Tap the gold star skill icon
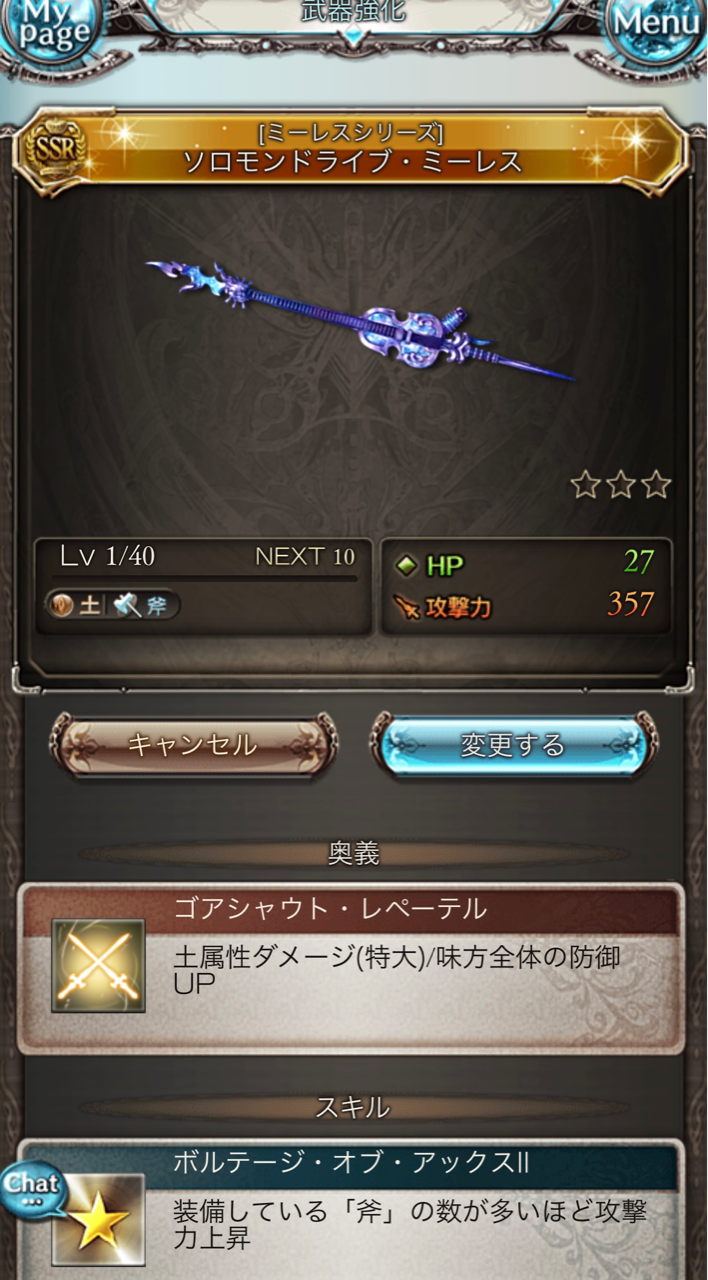This screenshot has height=1280, width=708. 99,1220
